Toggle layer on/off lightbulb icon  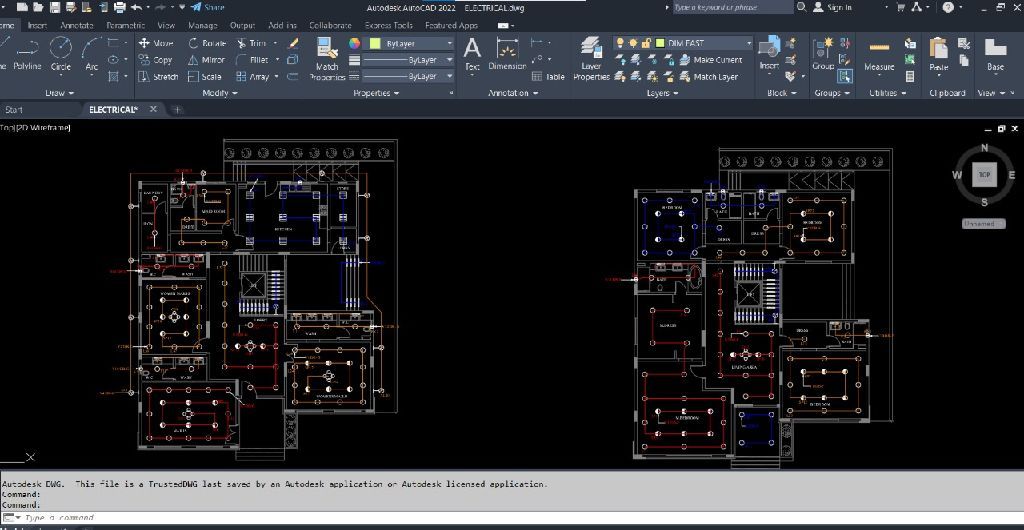(620, 43)
